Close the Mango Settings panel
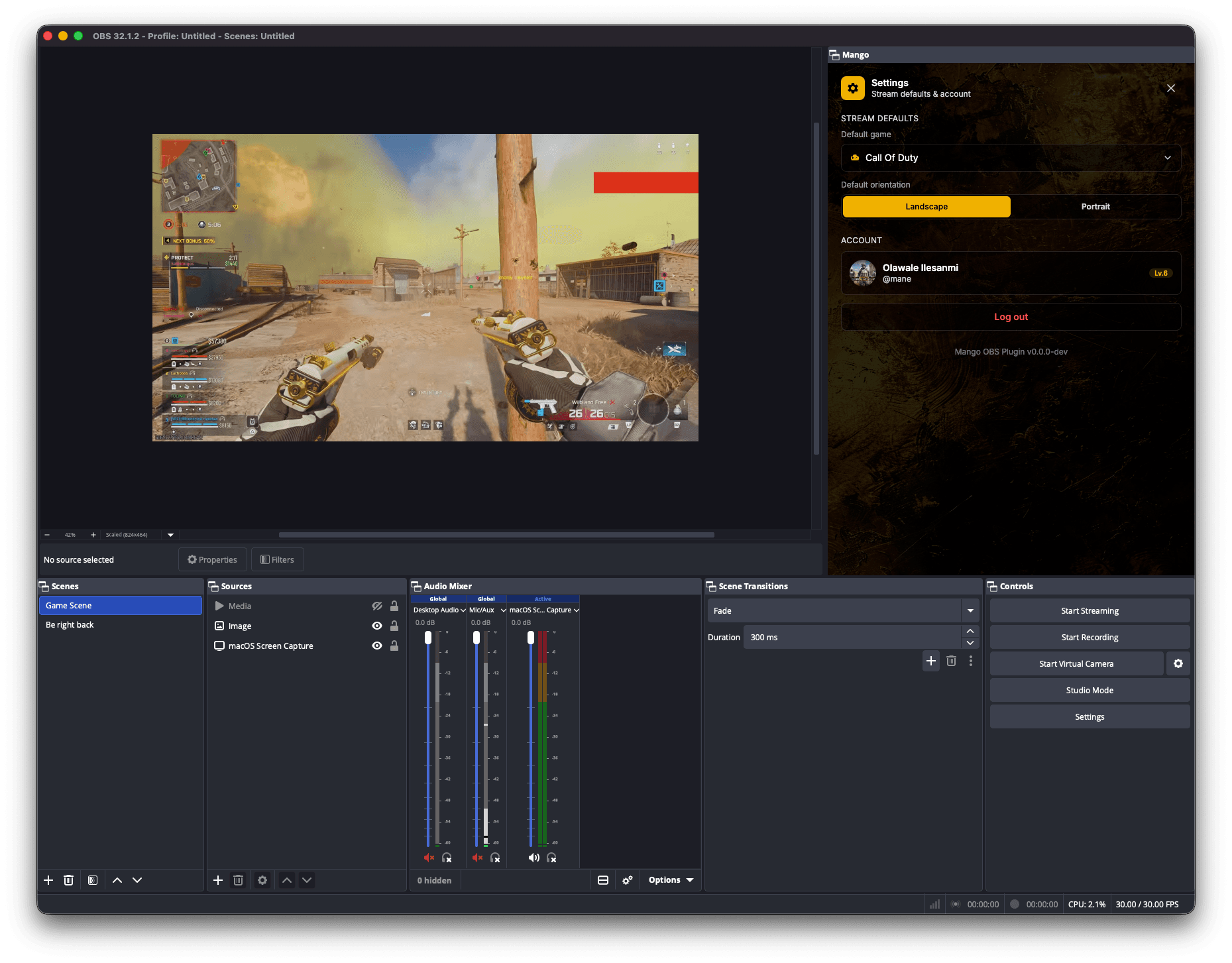Viewport: 1232px width, 963px height. (1171, 88)
